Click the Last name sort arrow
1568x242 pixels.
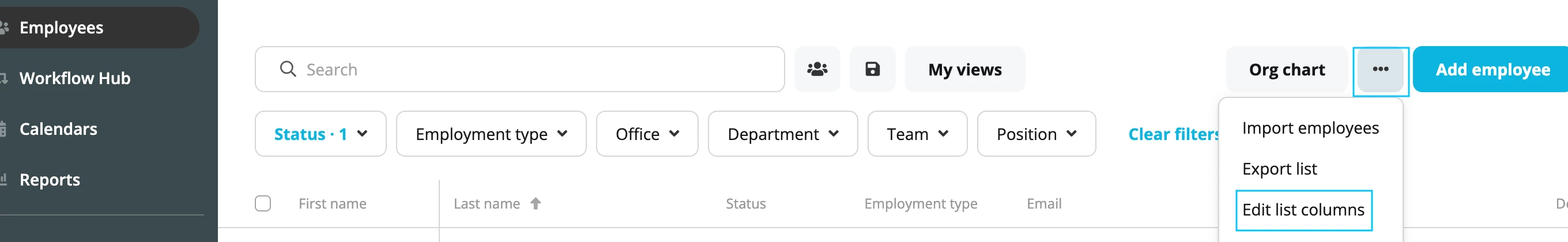coord(535,204)
